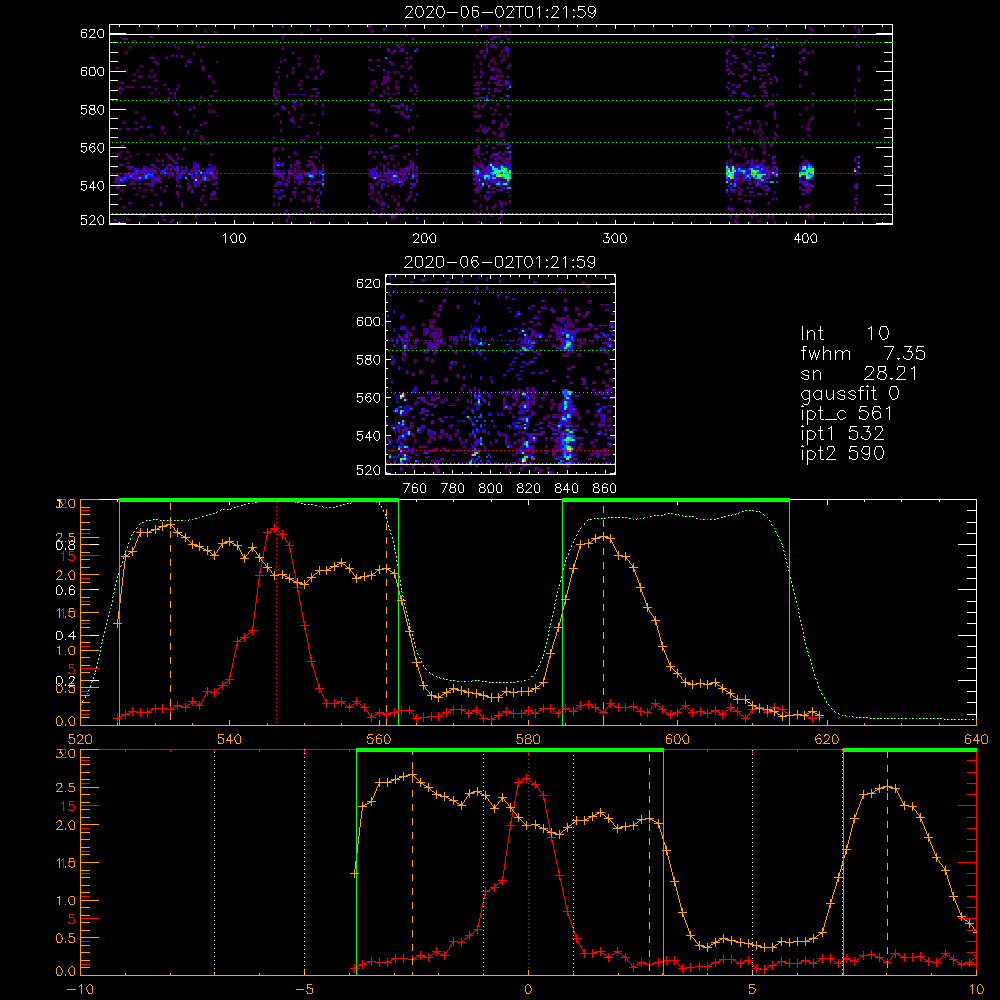
Task: Click the 'ipt2 590' readout
Action: point(842,453)
